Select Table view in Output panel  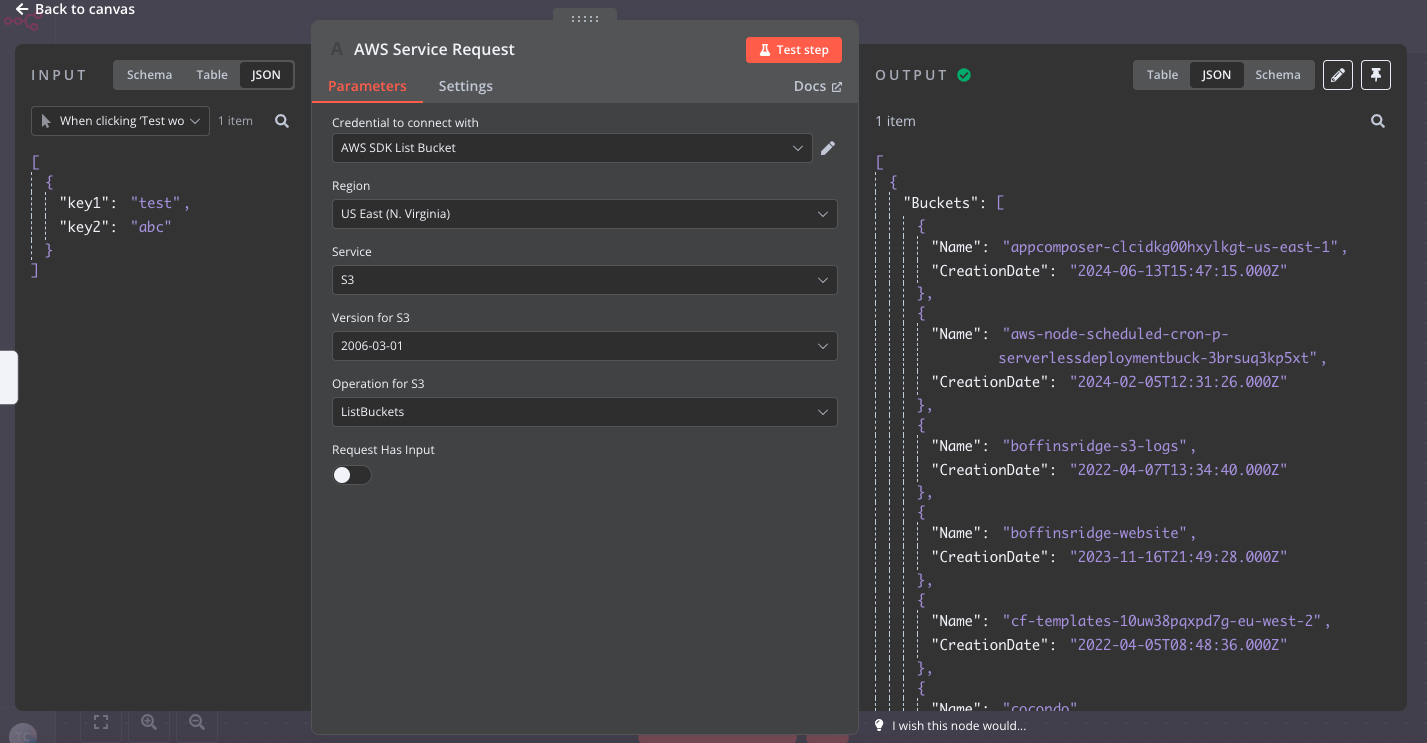pos(1162,75)
